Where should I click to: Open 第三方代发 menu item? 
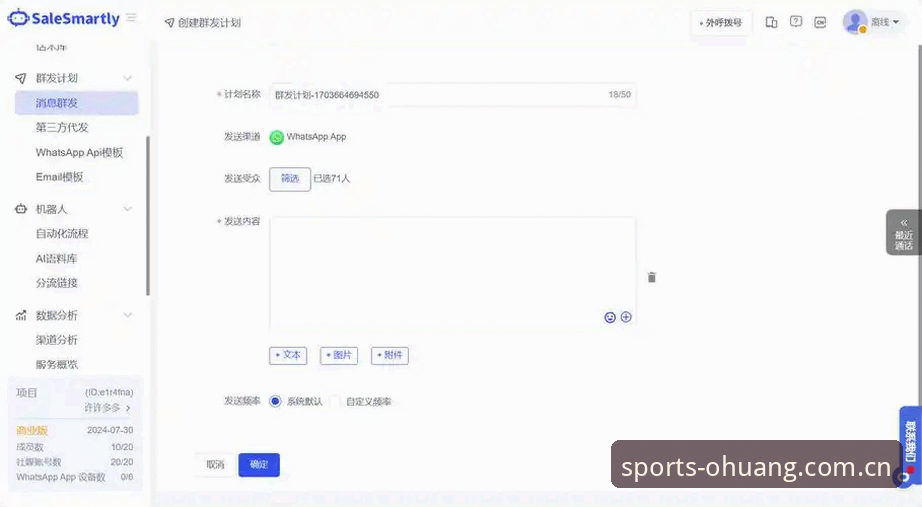62,127
